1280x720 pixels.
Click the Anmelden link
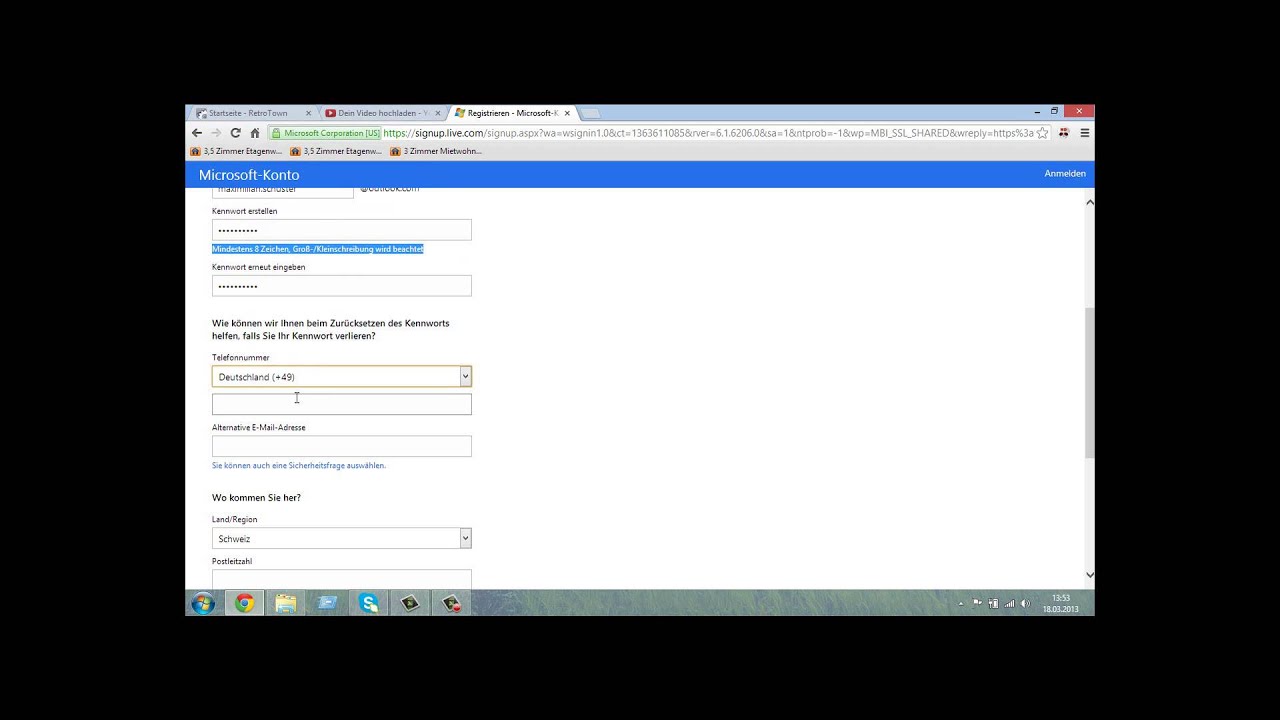click(1065, 174)
